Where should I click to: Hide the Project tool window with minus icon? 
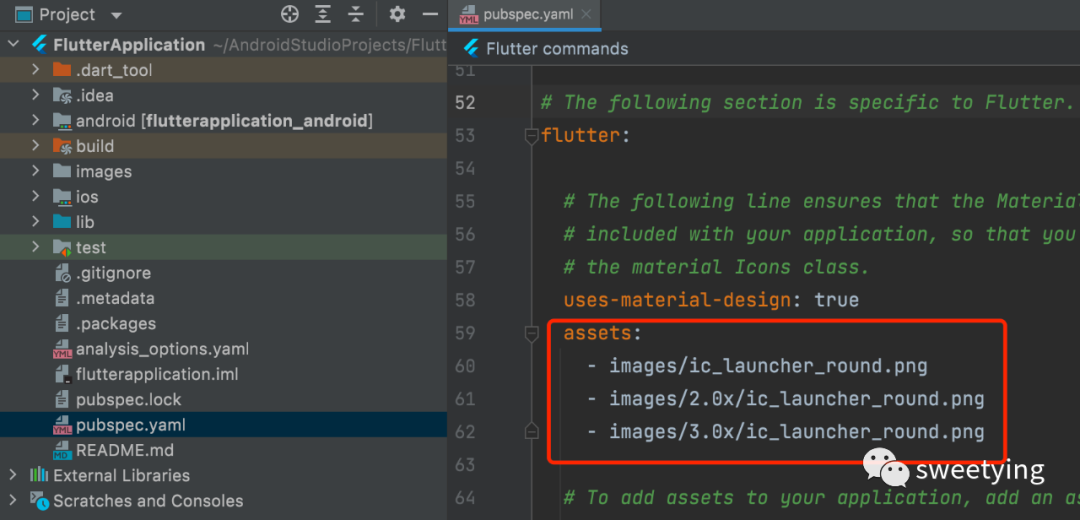pos(430,14)
